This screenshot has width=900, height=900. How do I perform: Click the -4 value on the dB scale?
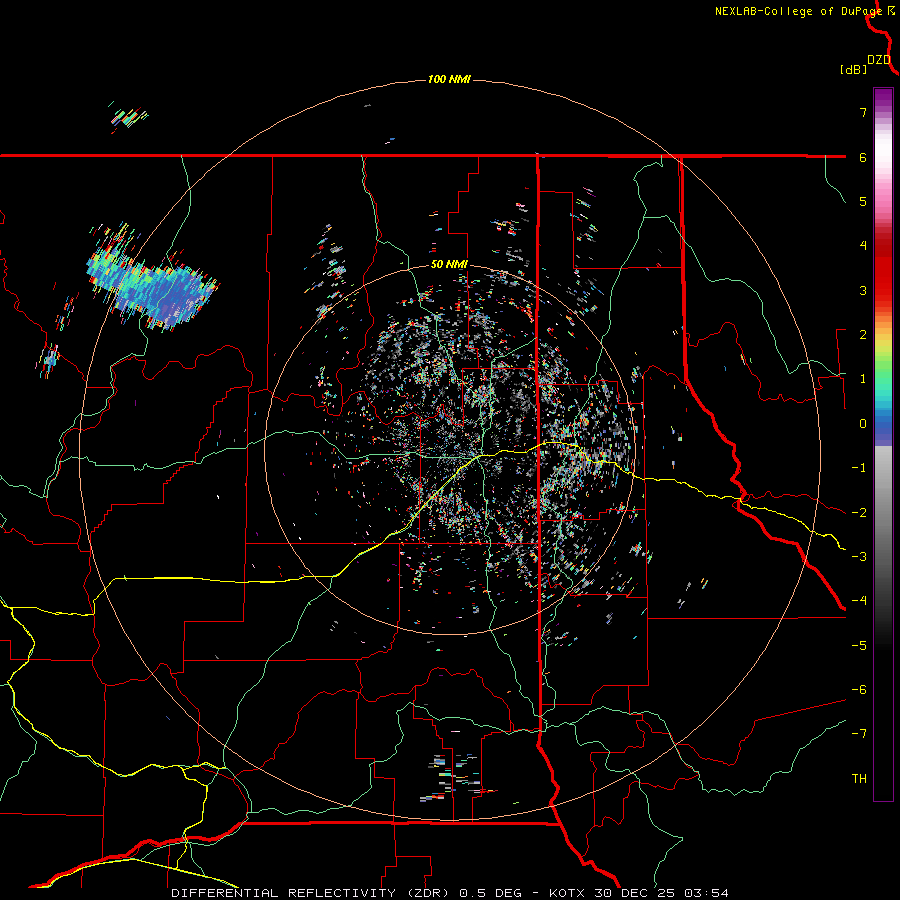pos(859,601)
